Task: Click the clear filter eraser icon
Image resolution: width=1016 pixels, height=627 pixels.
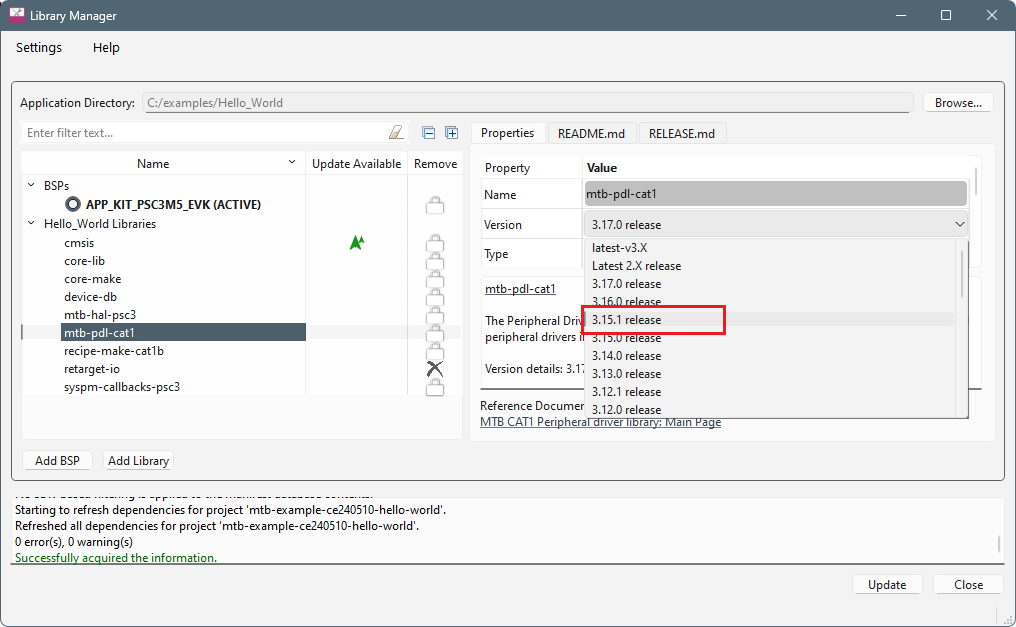Action: point(396,133)
